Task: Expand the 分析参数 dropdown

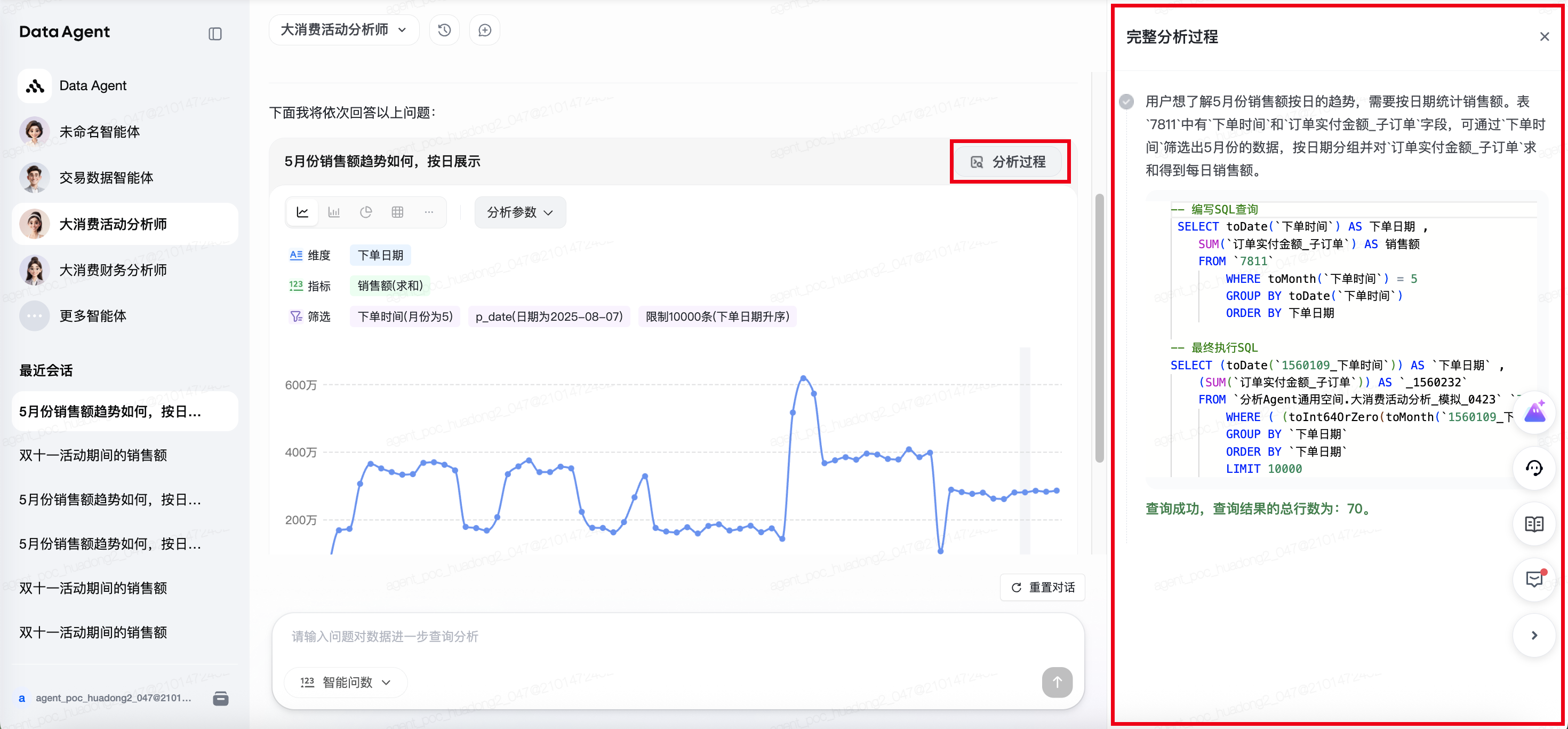Action: (x=520, y=212)
